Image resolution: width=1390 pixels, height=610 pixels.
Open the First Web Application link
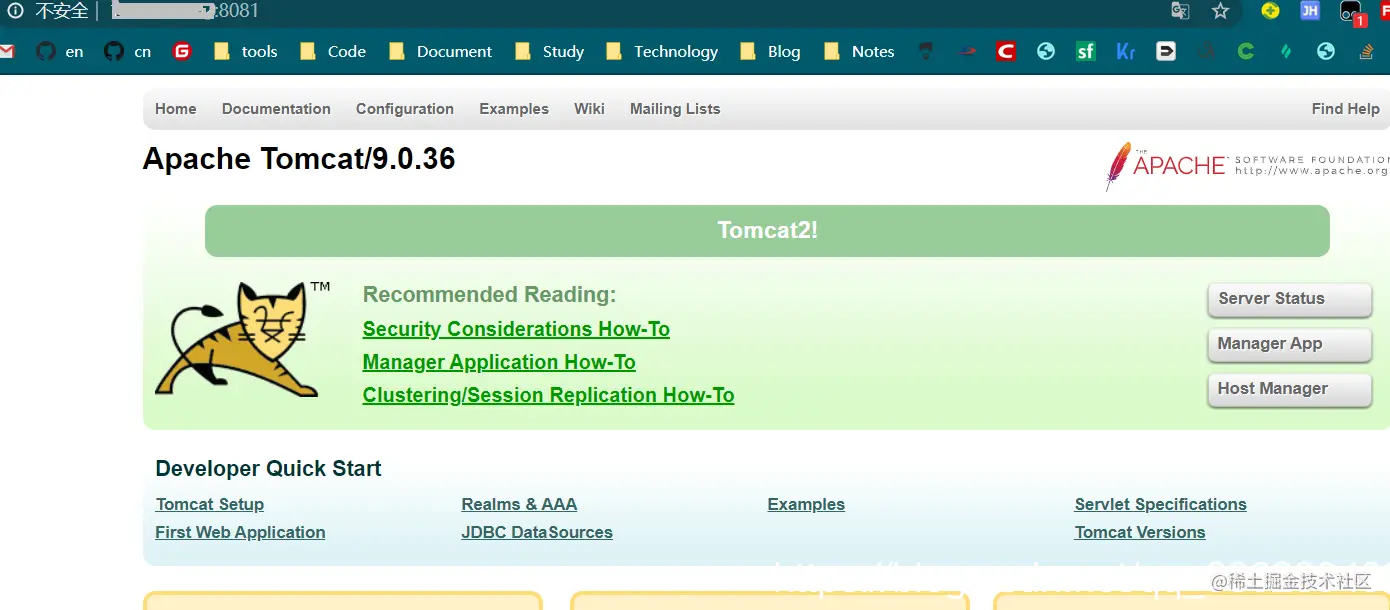click(240, 533)
